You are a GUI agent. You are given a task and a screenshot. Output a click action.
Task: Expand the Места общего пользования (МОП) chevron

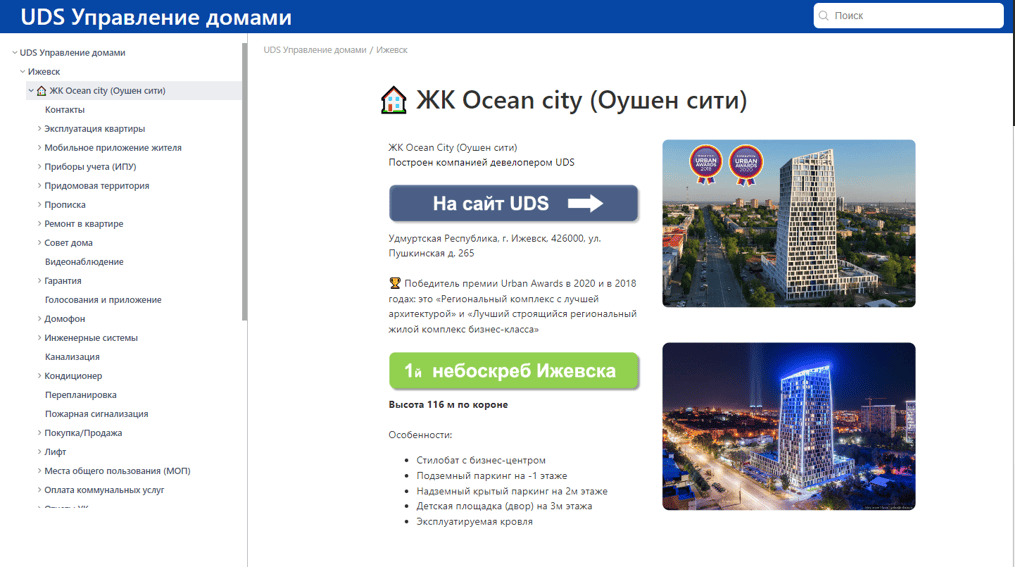point(39,471)
